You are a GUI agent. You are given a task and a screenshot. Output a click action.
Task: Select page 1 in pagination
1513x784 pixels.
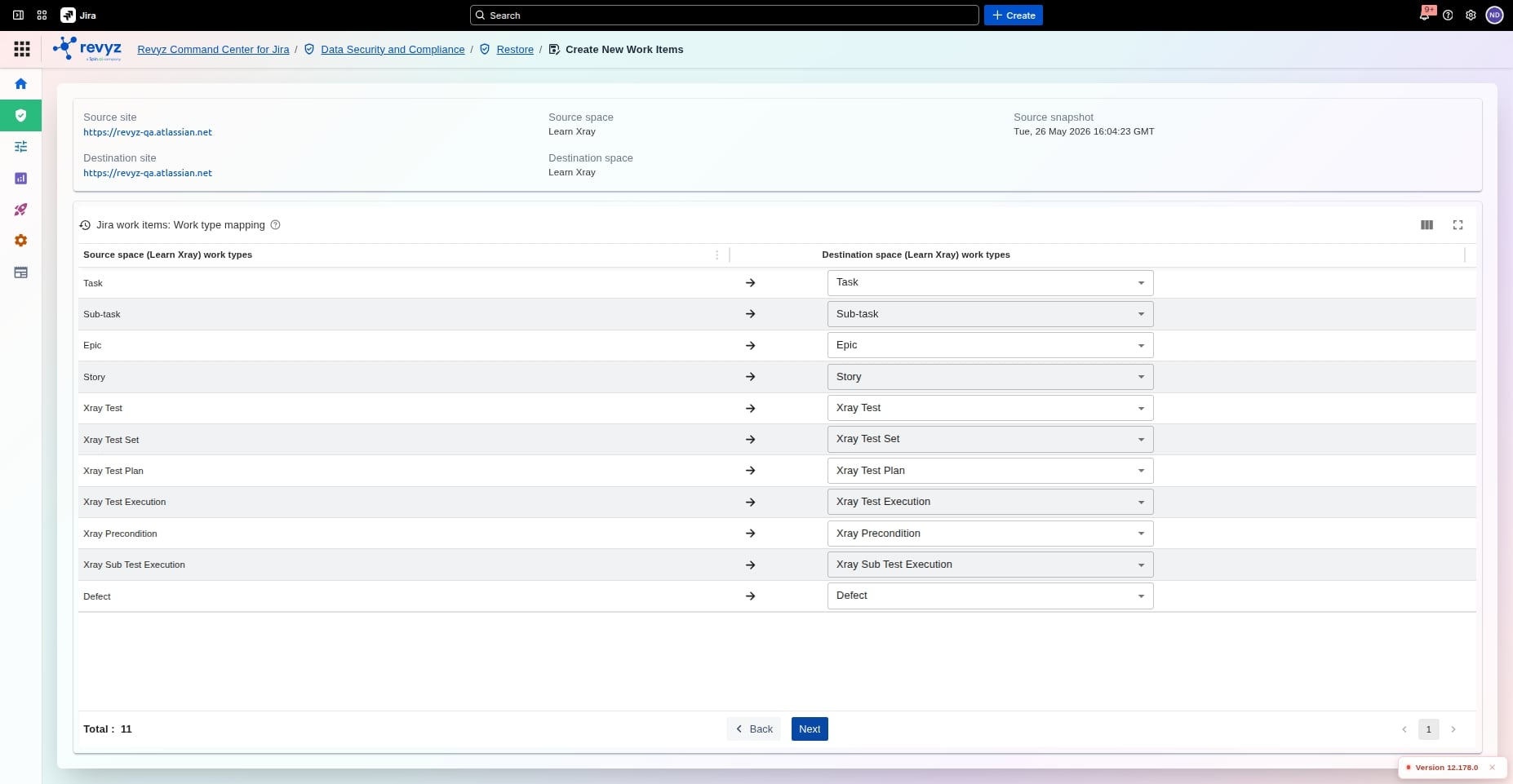(1429, 729)
